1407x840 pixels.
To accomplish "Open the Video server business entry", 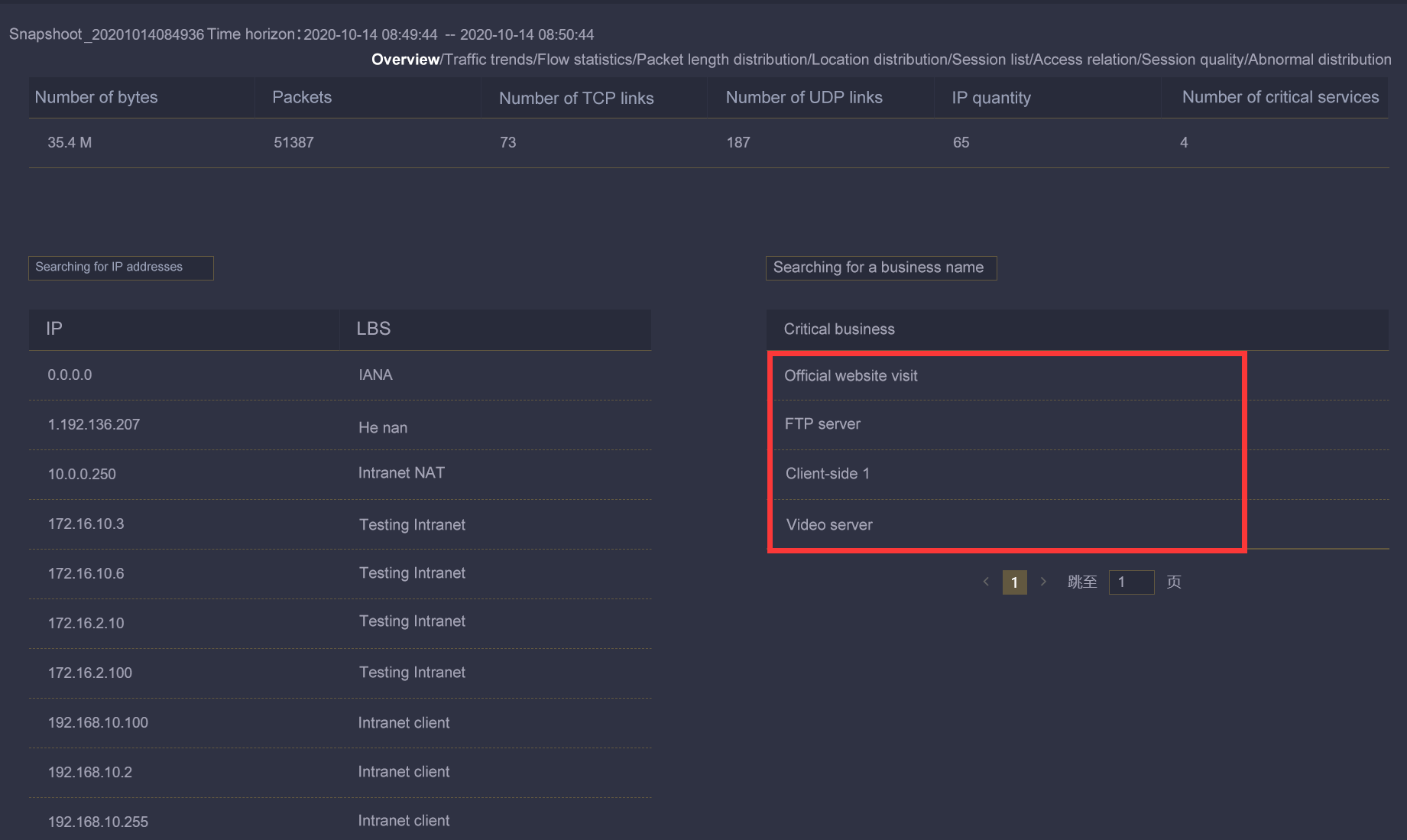I will [829, 525].
